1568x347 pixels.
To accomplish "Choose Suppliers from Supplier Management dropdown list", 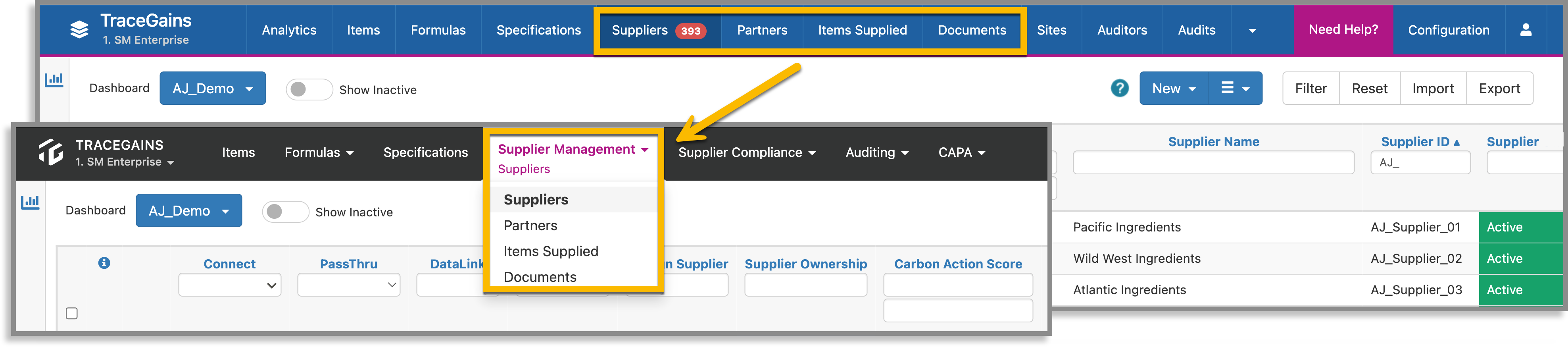I will 573,200.
